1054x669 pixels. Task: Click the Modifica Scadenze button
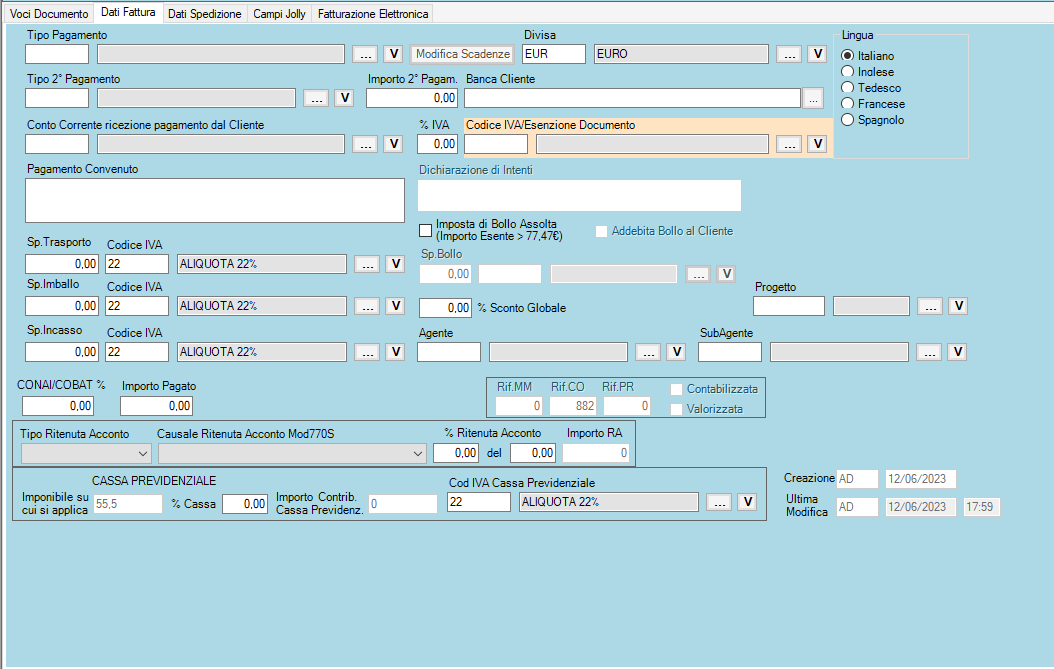pos(463,54)
